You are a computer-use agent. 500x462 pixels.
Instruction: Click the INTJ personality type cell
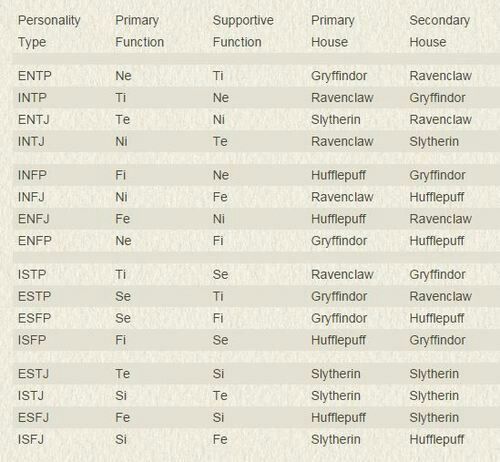click(x=31, y=141)
